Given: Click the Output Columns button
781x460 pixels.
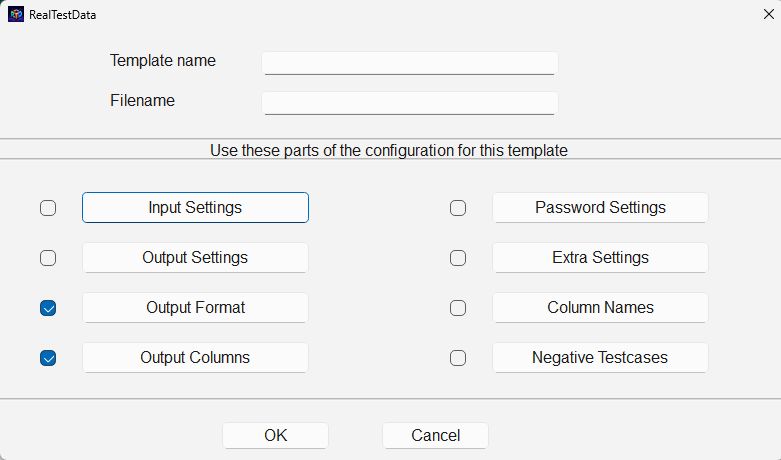Looking at the screenshot, I should (x=195, y=358).
